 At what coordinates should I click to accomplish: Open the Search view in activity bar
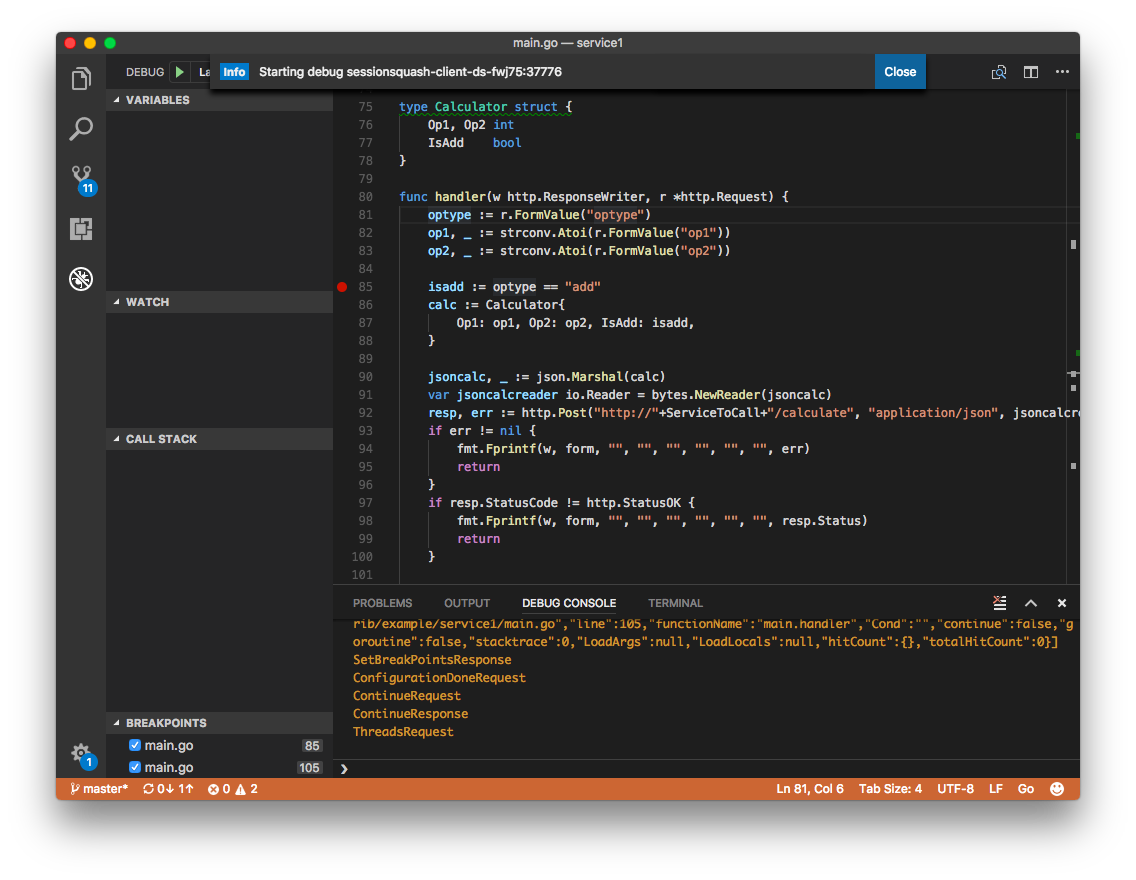81,129
